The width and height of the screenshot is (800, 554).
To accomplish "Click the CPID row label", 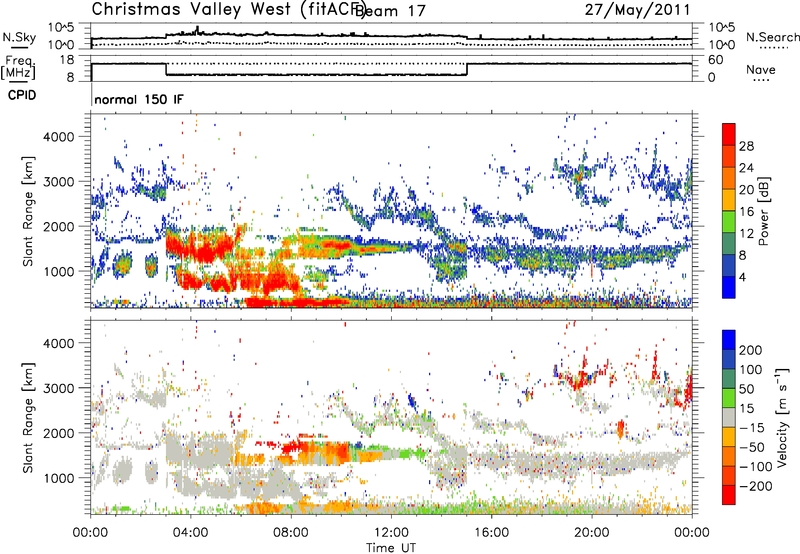I will click(x=22, y=95).
